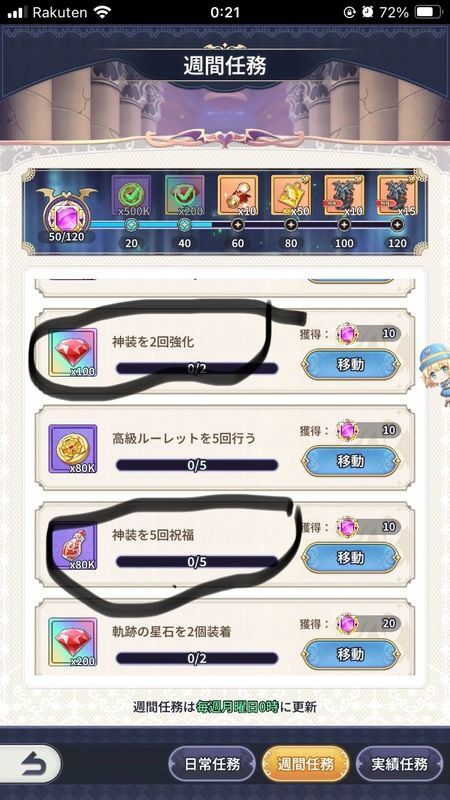Switch to the 実績任務 tab
Image resolution: width=450 pixels, height=800 pixels.
[399, 764]
